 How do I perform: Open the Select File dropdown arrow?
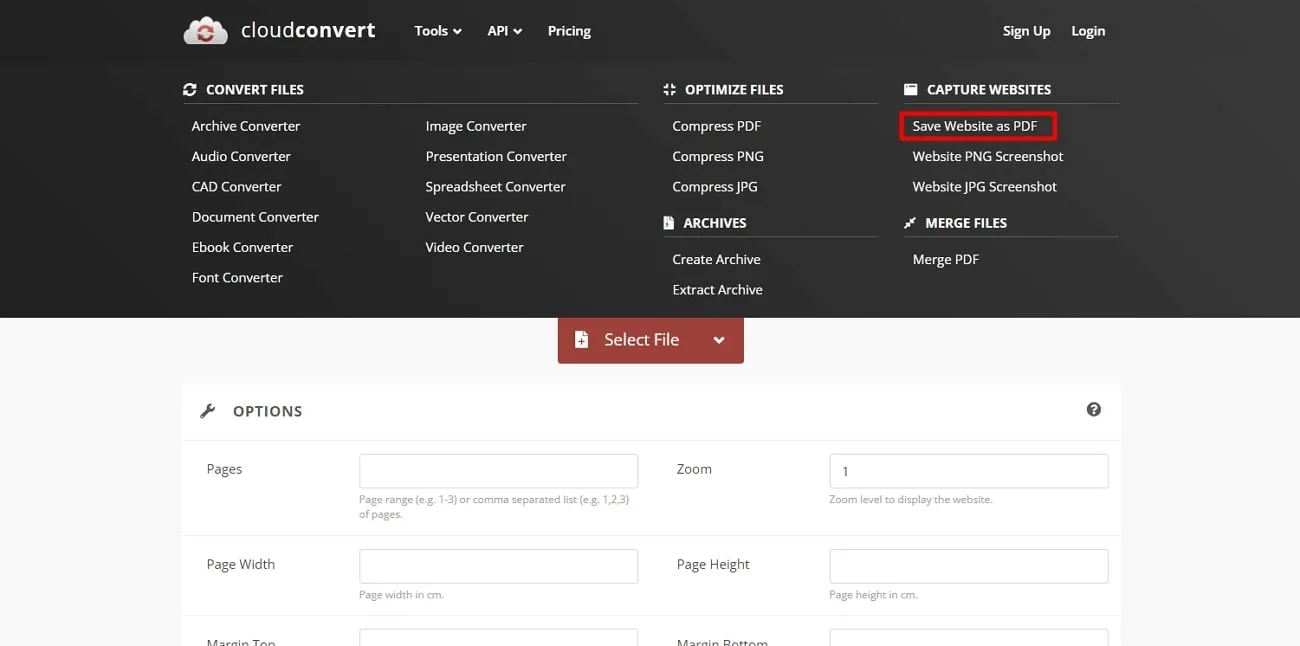[x=718, y=340]
